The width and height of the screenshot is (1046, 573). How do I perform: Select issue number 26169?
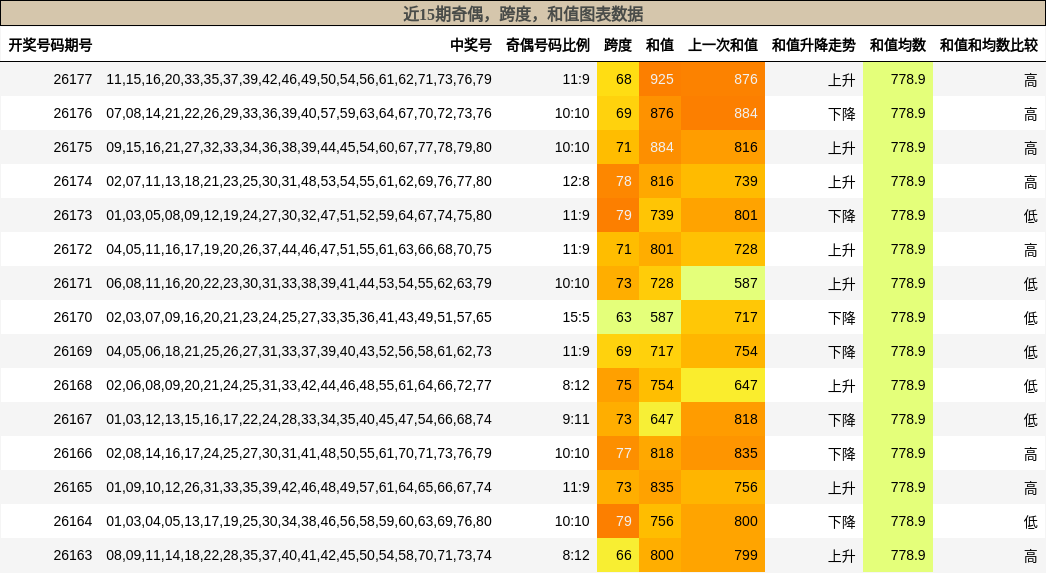73,352
